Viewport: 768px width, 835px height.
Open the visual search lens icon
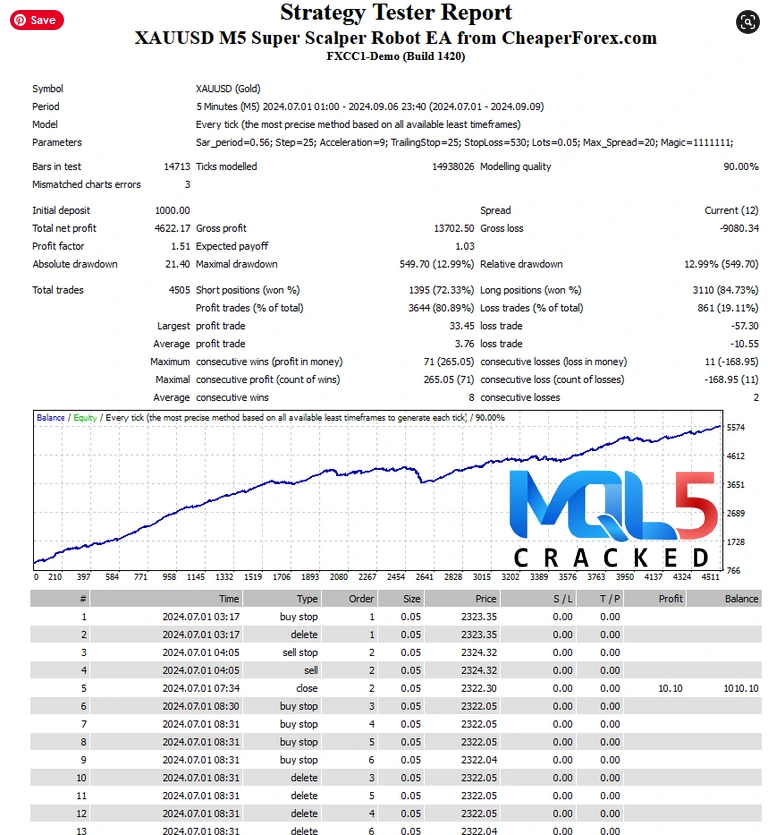[x=747, y=22]
